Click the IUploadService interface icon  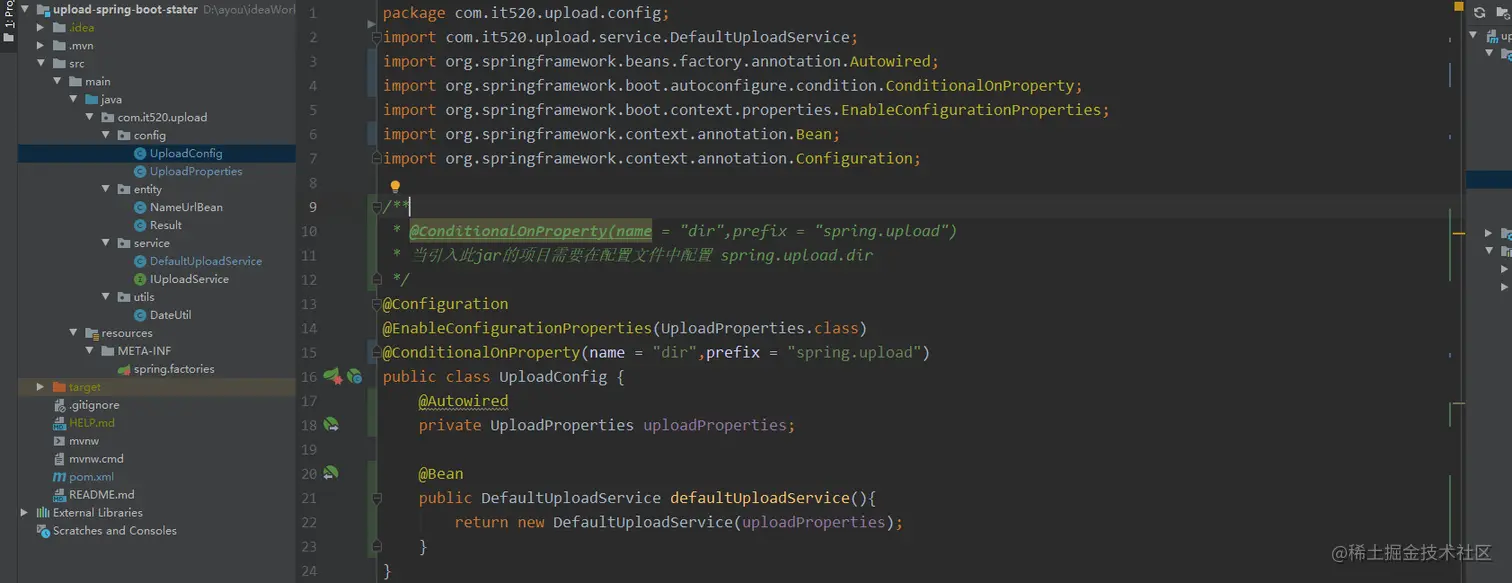(140, 279)
